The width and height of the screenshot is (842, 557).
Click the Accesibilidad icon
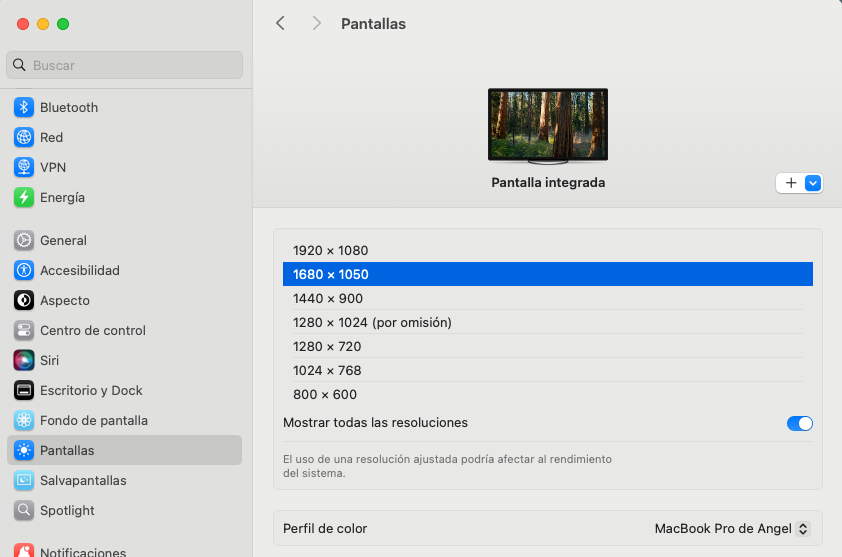[24, 270]
